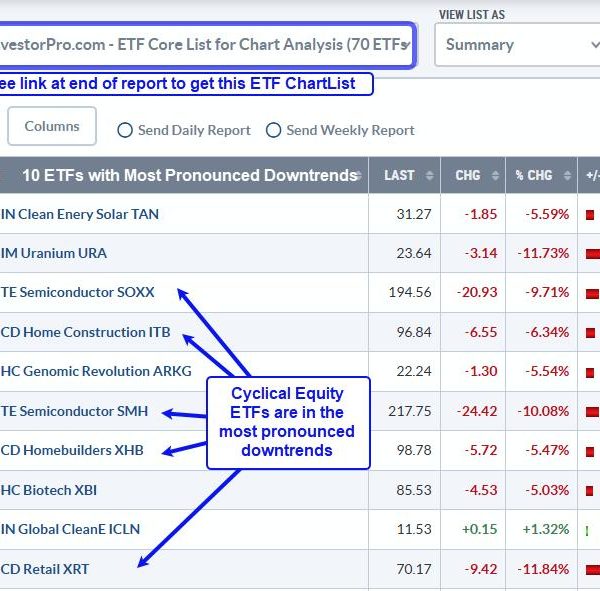Click the green change bar for ICLN
The width and height of the screenshot is (600, 591).
click(587, 531)
